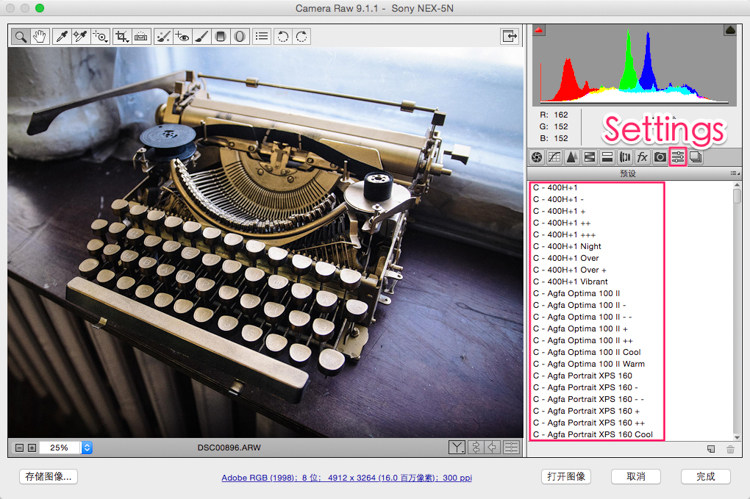
Task: Toggle highlight clipping warning in histogram
Action: [x=730, y=31]
